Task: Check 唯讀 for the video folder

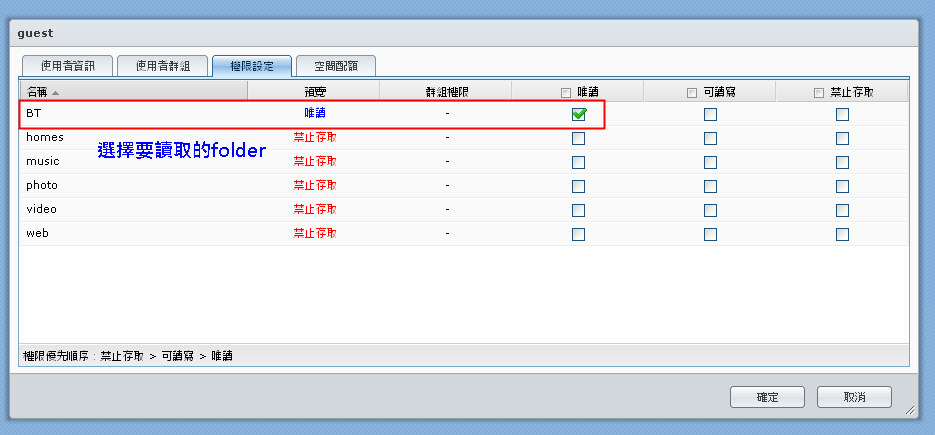Action: click(578, 210)
